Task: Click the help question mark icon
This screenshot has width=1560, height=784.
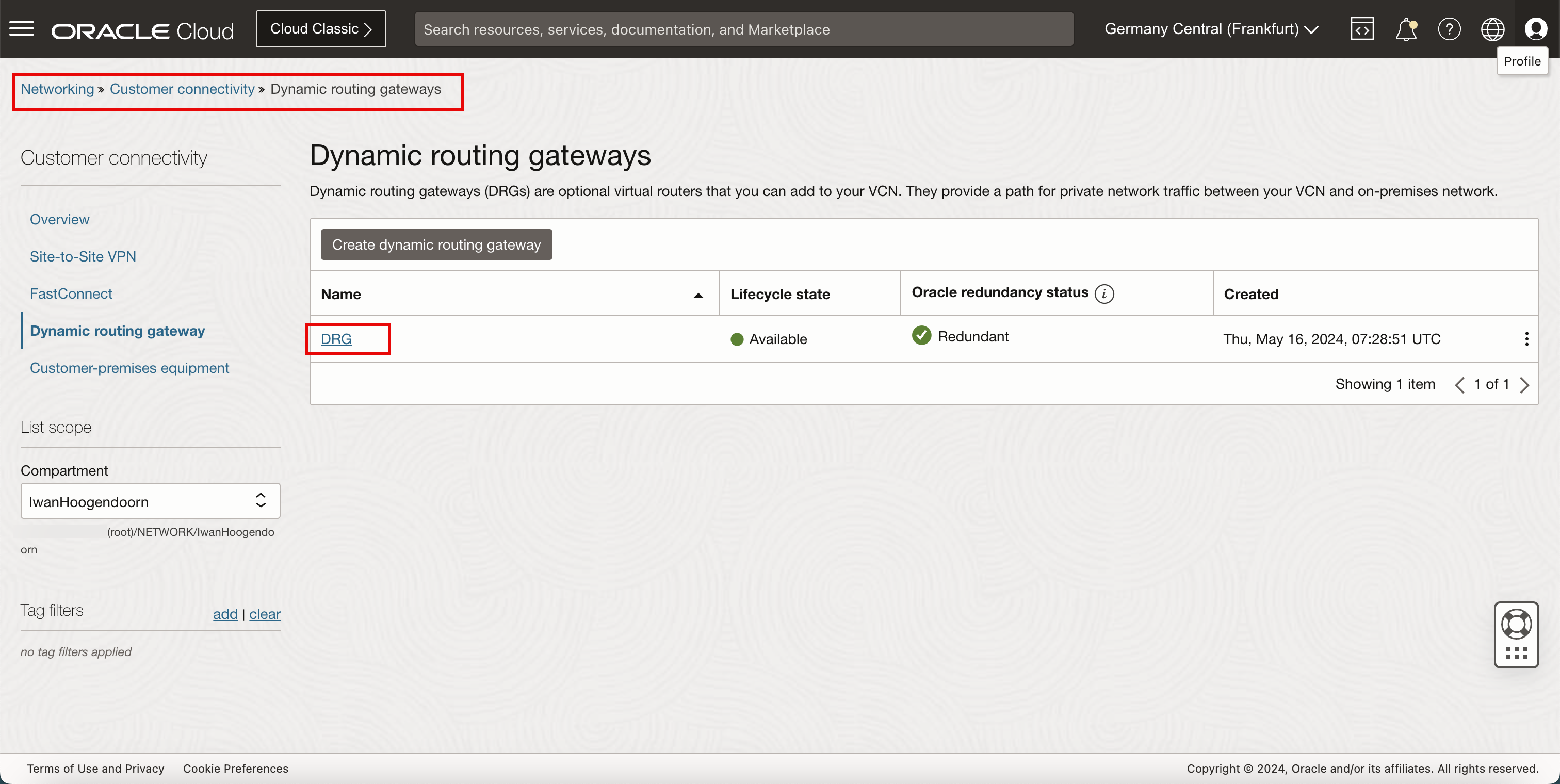Action: coord(1449,29)
